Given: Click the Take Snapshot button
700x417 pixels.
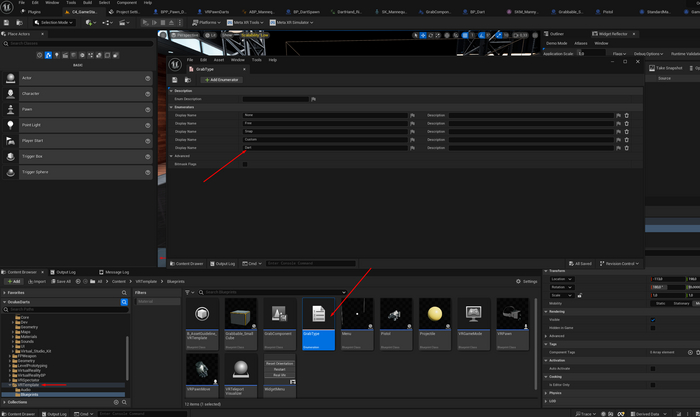Looking at the screenshot, I should click(x=670, y=68).
